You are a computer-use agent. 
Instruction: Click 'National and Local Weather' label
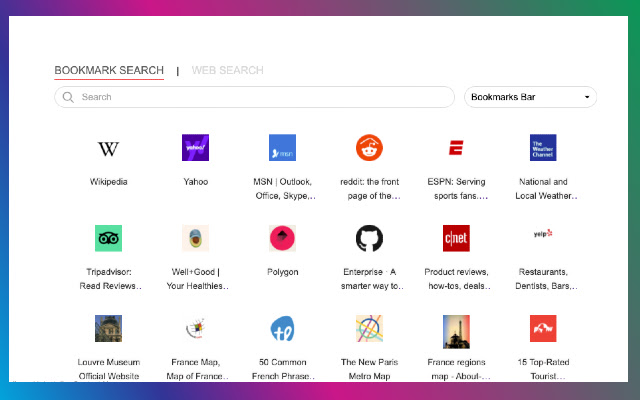coord(546,189)
